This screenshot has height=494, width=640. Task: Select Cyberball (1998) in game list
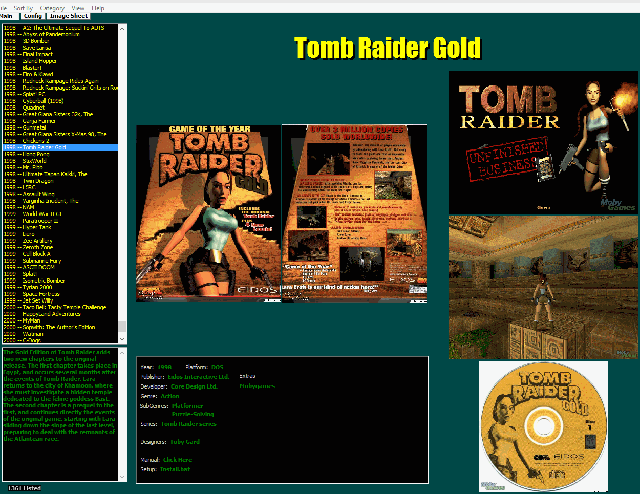click(60, 101)
